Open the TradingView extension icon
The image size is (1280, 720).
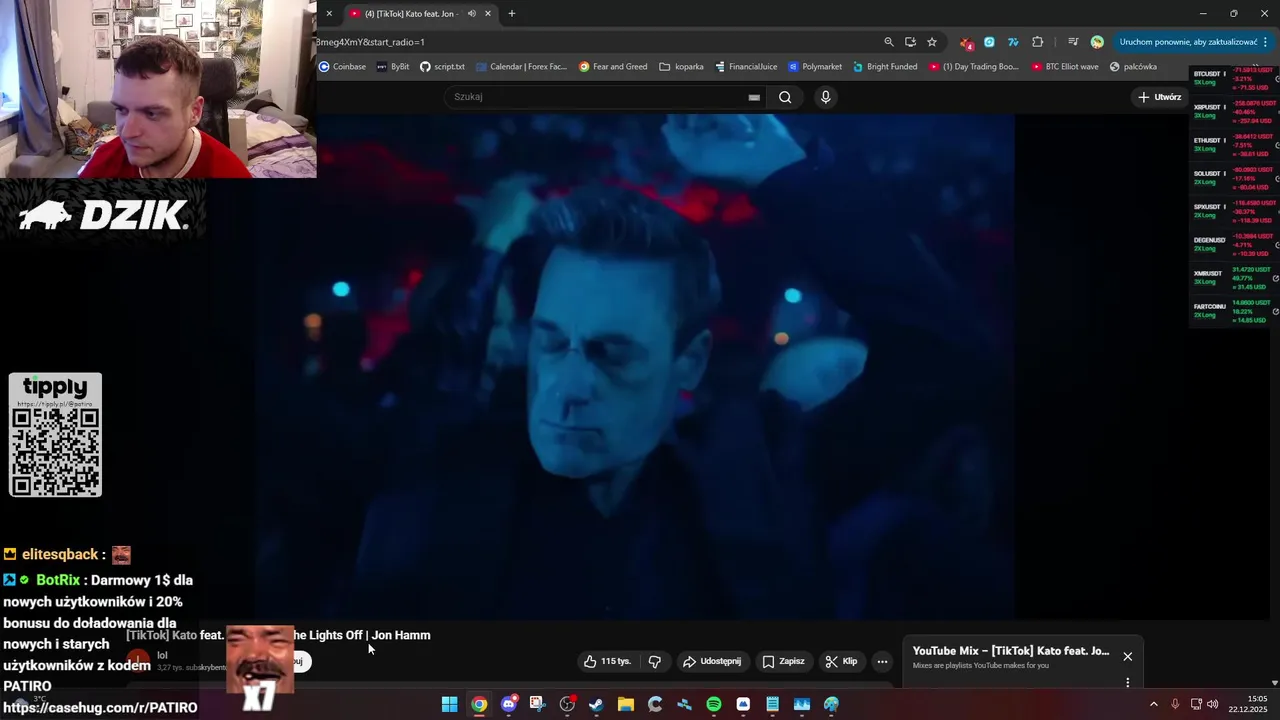(x=1013, y=42)
